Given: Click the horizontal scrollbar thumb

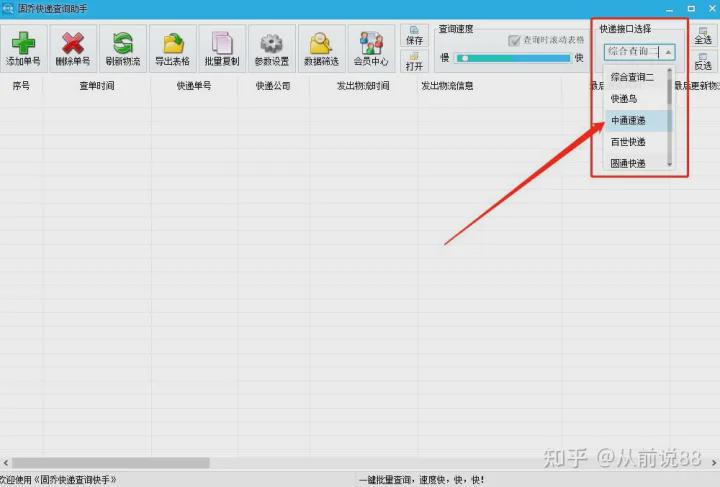Looking at the screenshot, I should click(x=111, y=462).
